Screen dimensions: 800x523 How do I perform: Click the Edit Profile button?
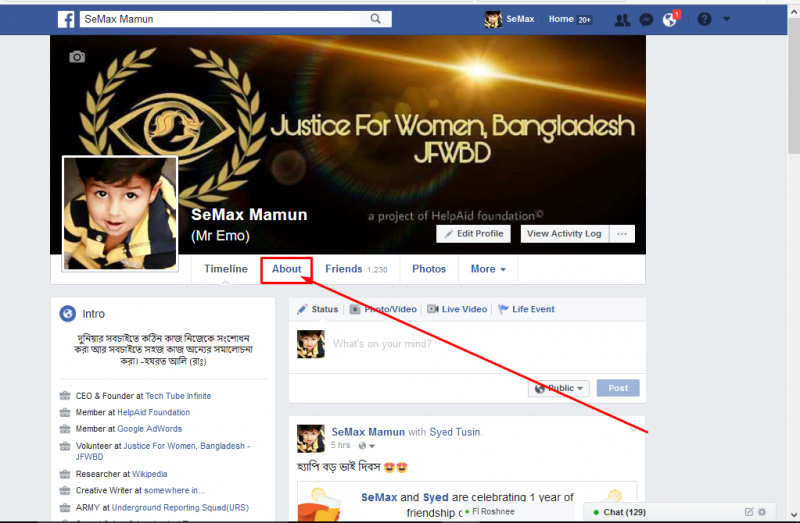(x=473, y=234)
